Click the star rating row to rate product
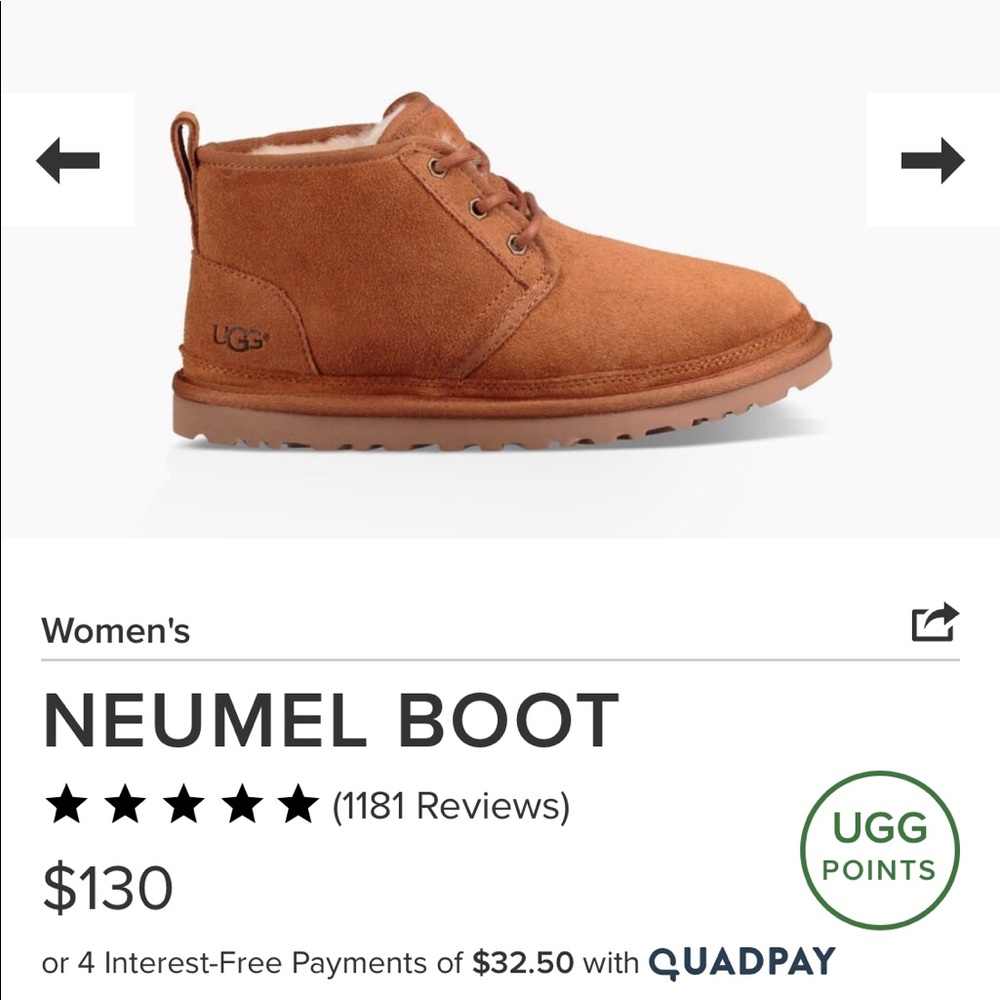The width and height of the screenshot is (1000, 1000). pyautogui.click(x=182, y=800)
